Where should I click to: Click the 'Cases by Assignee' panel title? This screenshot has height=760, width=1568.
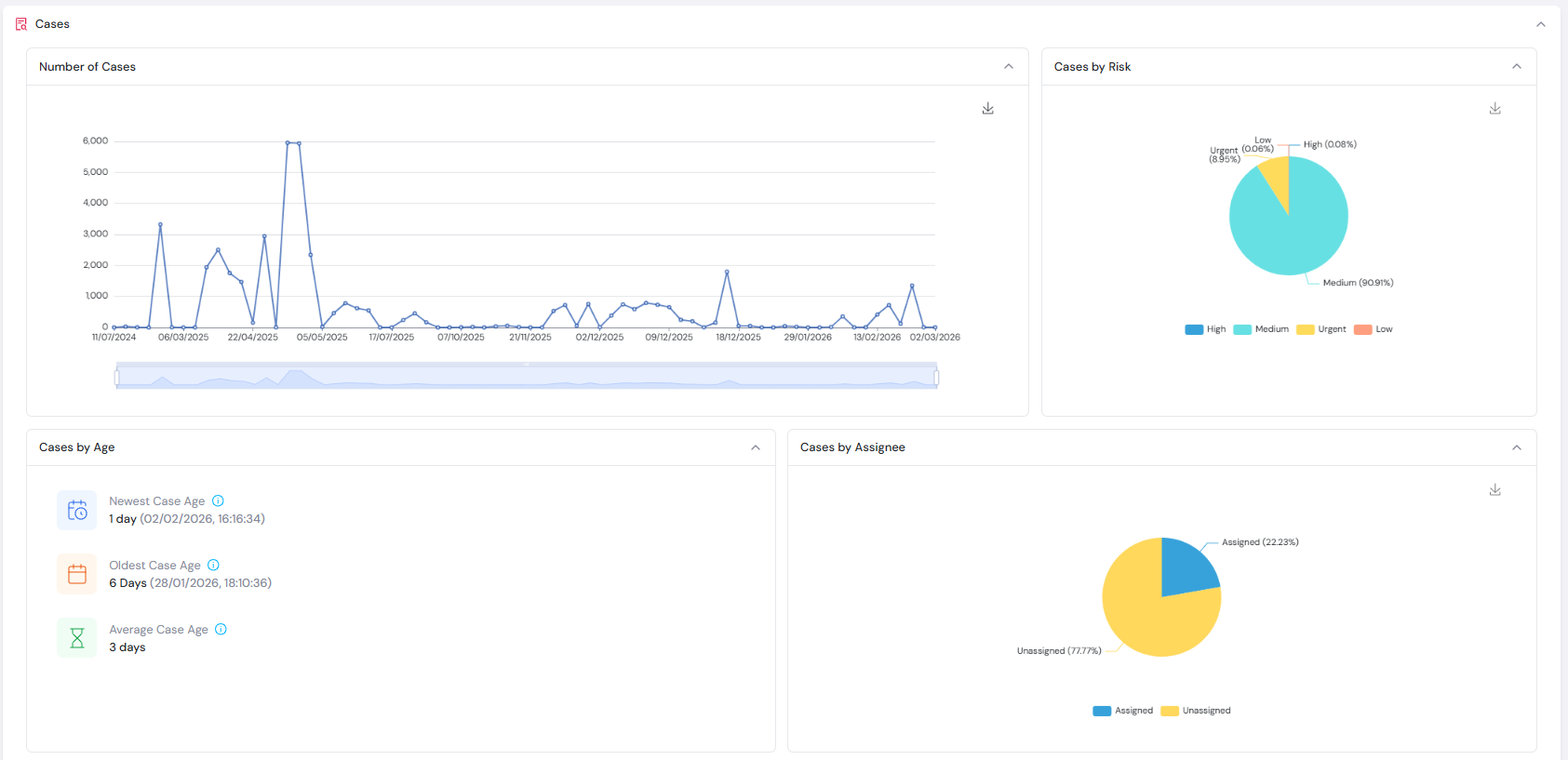(852, 447)
